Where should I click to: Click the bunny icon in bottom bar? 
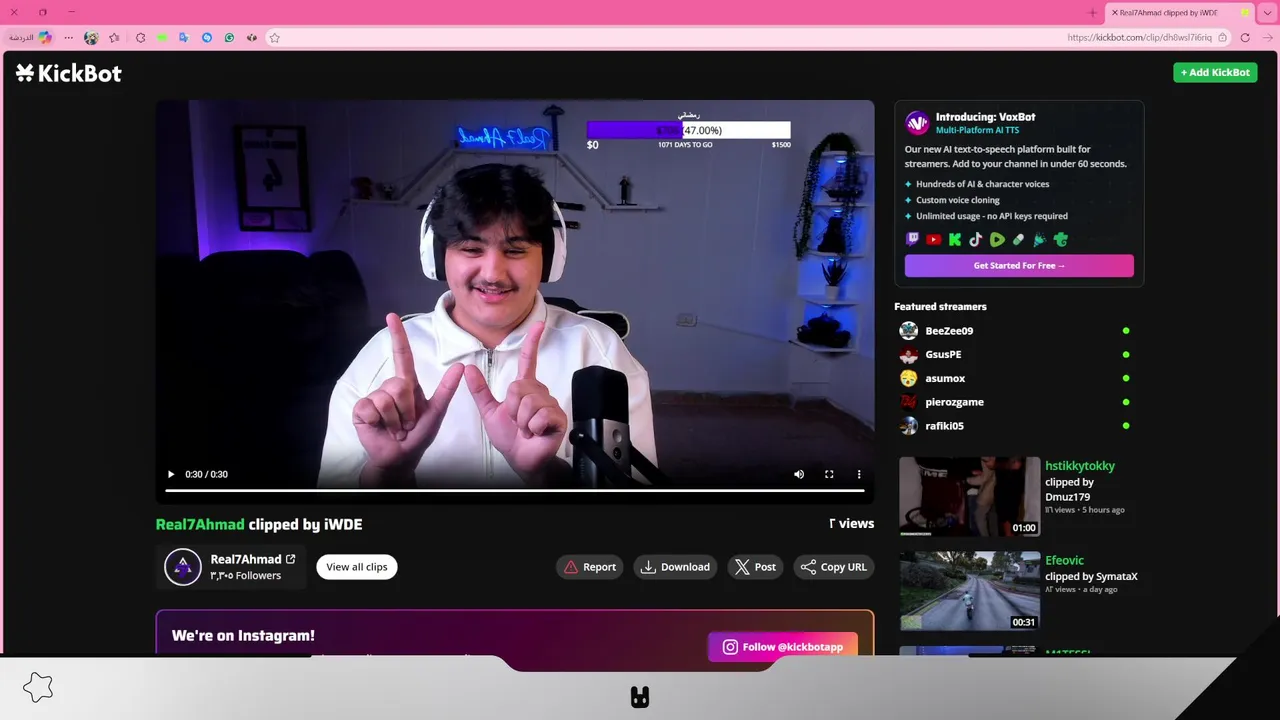pos(640,697)
